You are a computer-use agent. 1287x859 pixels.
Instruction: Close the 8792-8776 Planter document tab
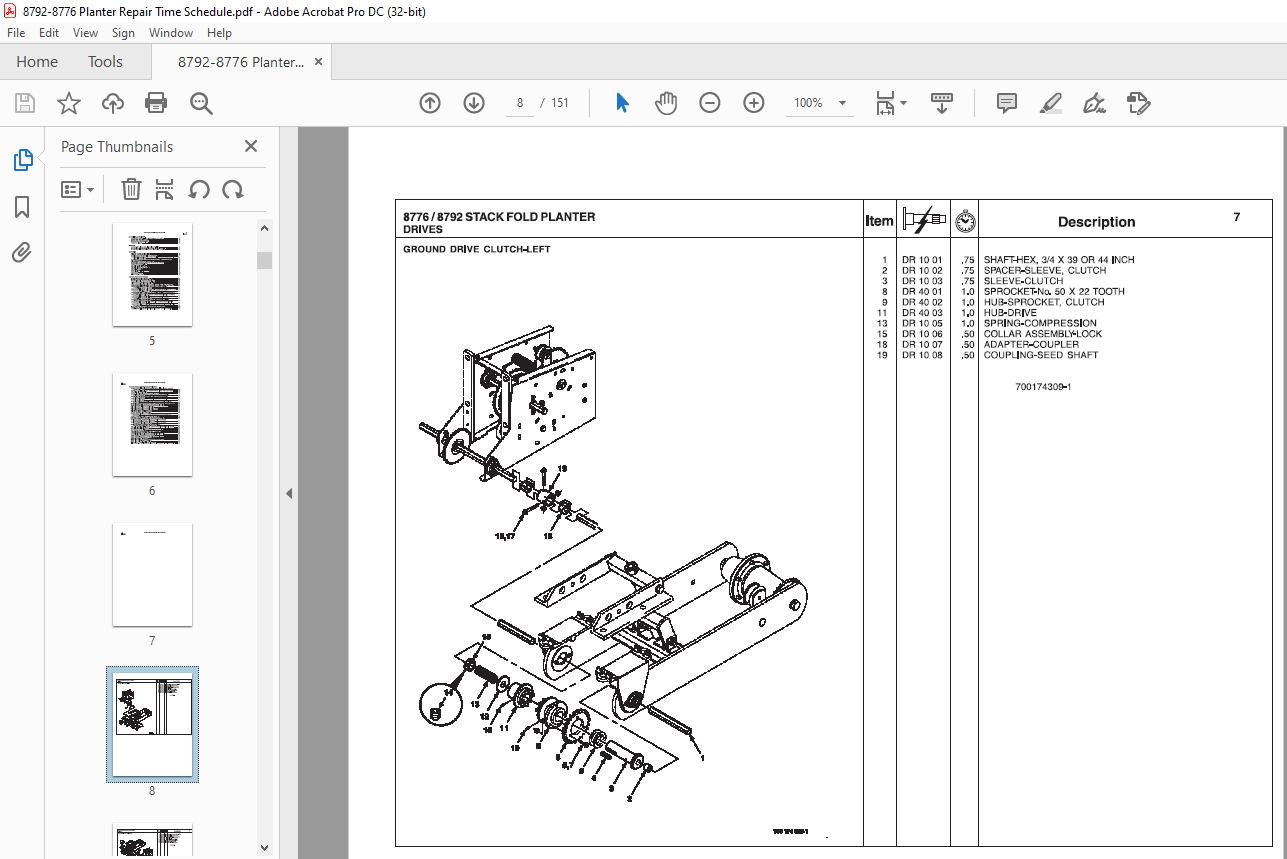click(x=319, y=62)
